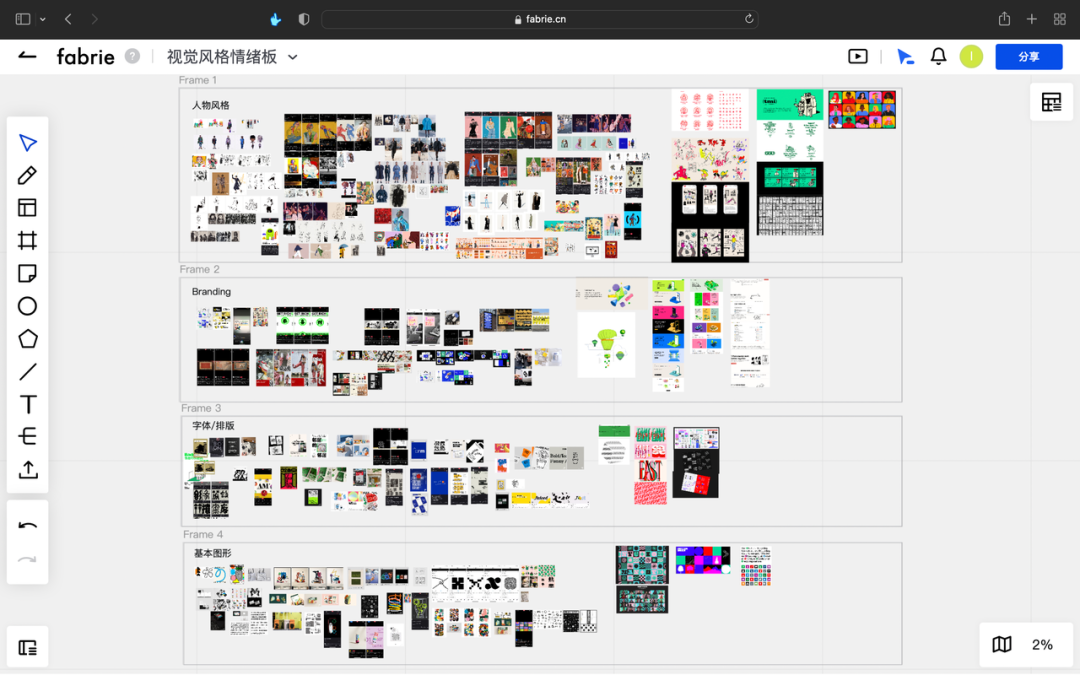Click the blue 分享 share button
Screen dimensions: 1080x675
coord(1028,56)
